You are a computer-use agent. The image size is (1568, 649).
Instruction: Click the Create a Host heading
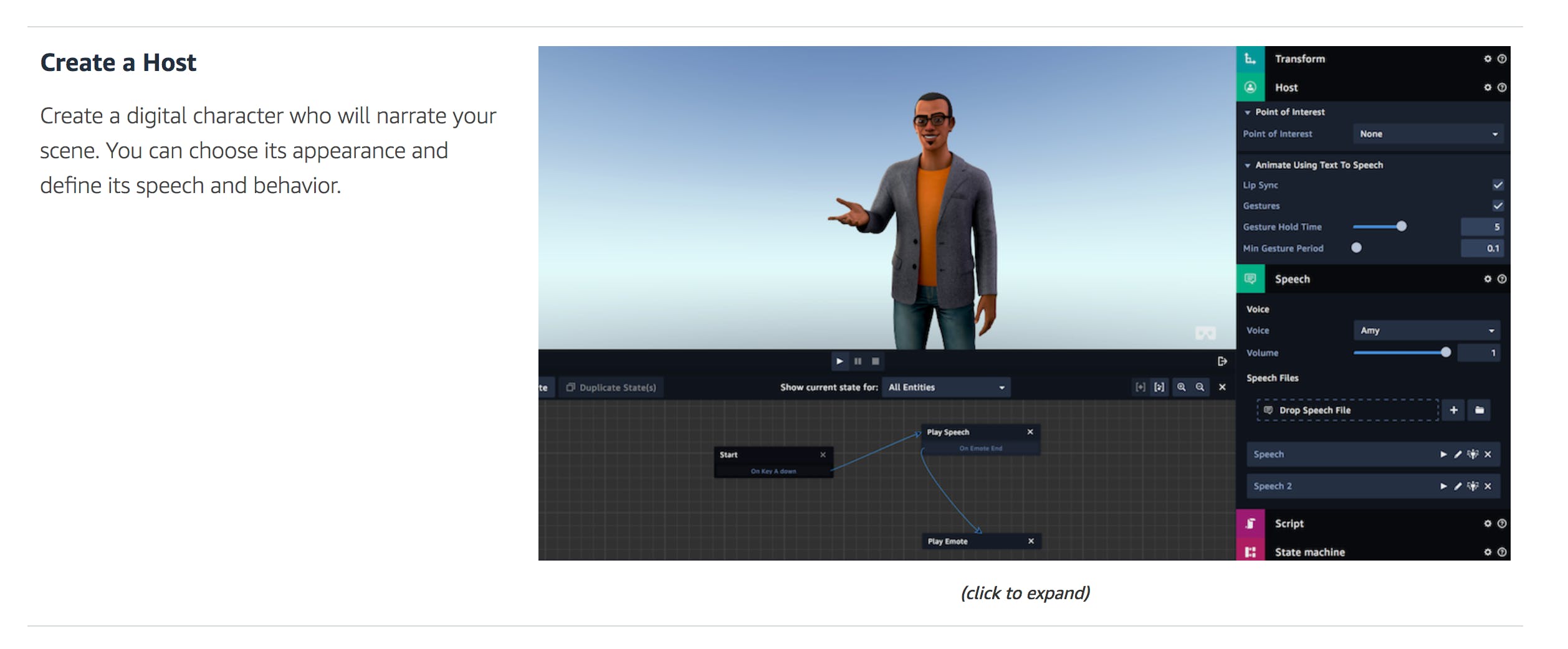(x=118, y=62)
